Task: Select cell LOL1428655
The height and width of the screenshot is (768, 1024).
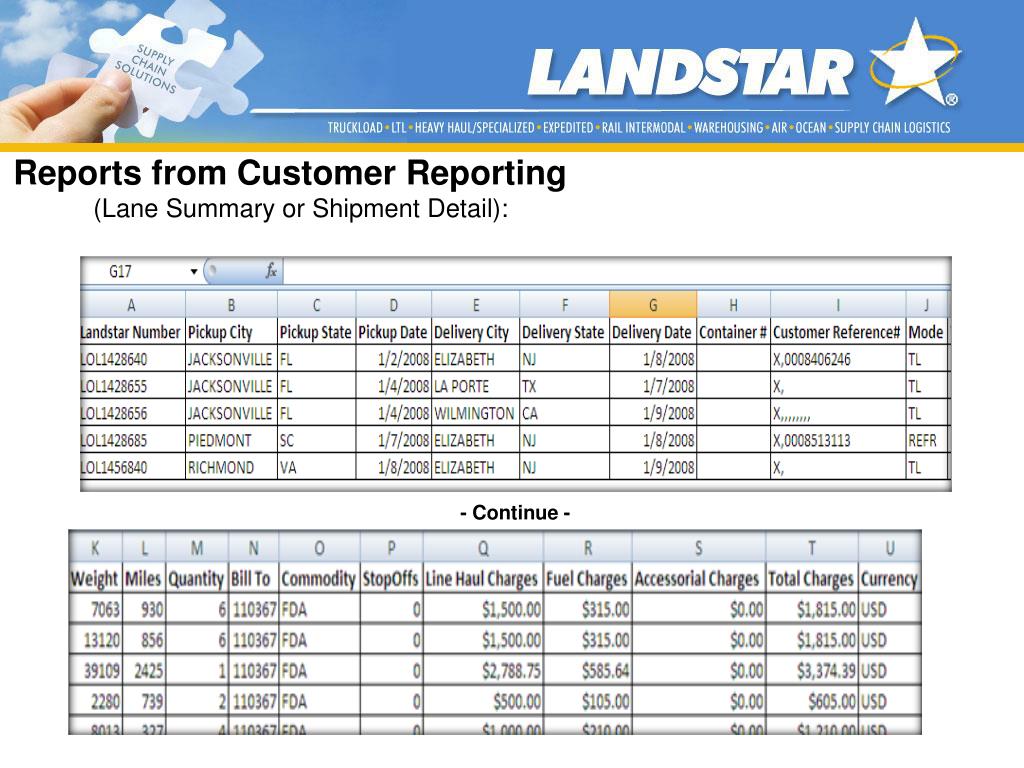Action: [133, 387]
